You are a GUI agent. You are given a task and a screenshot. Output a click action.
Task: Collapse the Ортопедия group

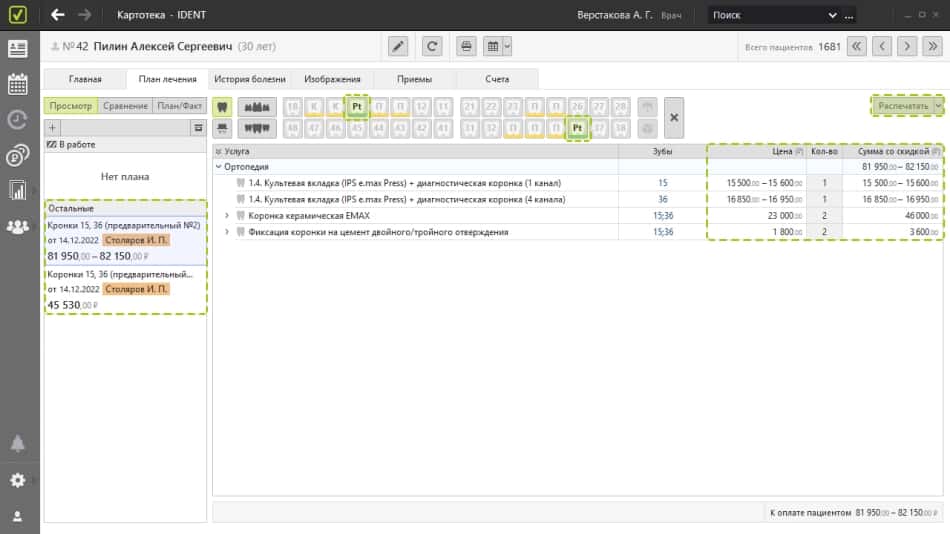tap(219, 167)
